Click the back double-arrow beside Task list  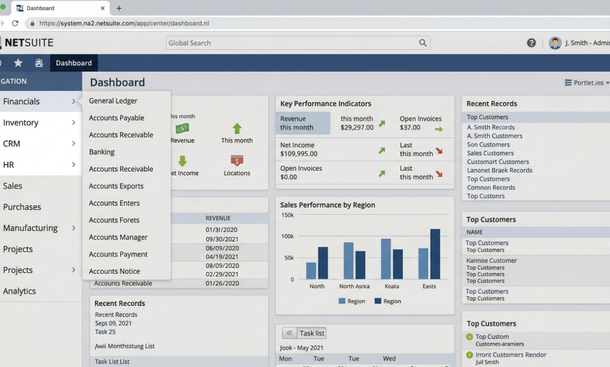point(289,333)
